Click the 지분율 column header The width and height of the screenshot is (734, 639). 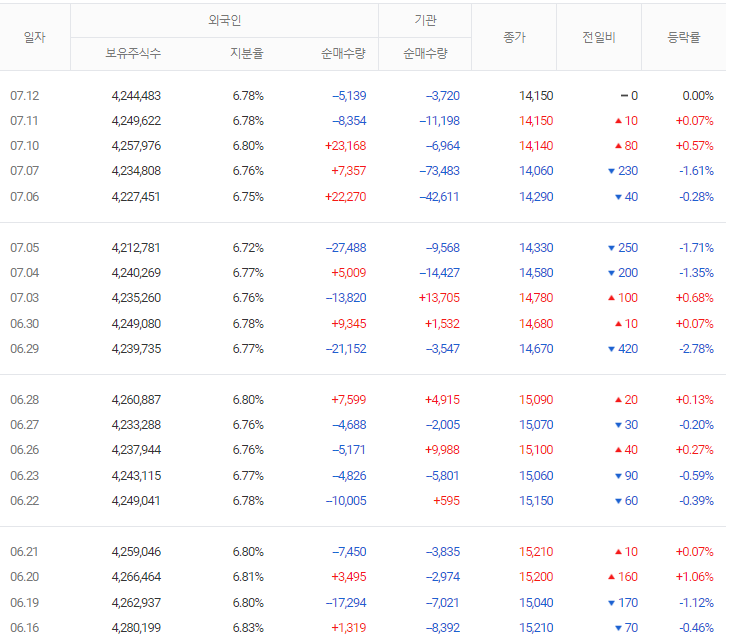click(247, 53)
